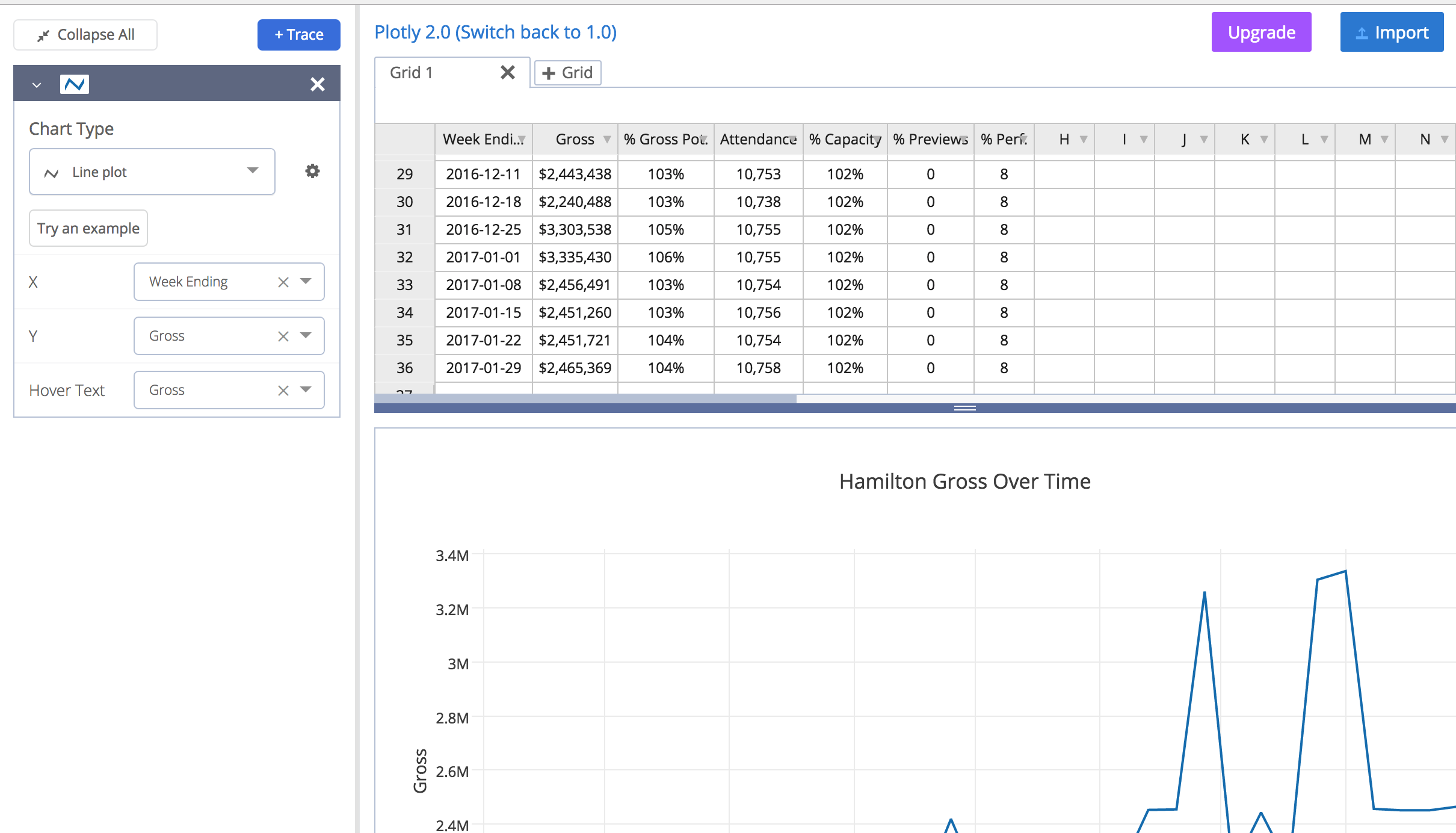Screen dimensions: 1456x833
Task: Click the % Perf. column header
Action: pyautogui.click(x=1004, y=139)
